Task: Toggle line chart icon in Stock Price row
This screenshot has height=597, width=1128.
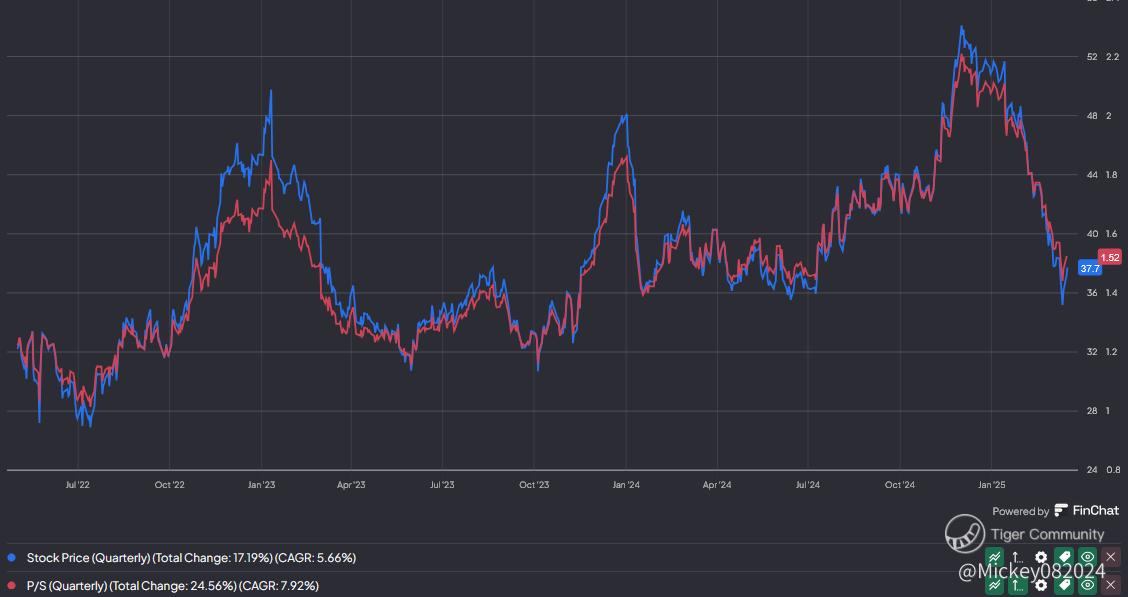Action: tap(995, 557)
